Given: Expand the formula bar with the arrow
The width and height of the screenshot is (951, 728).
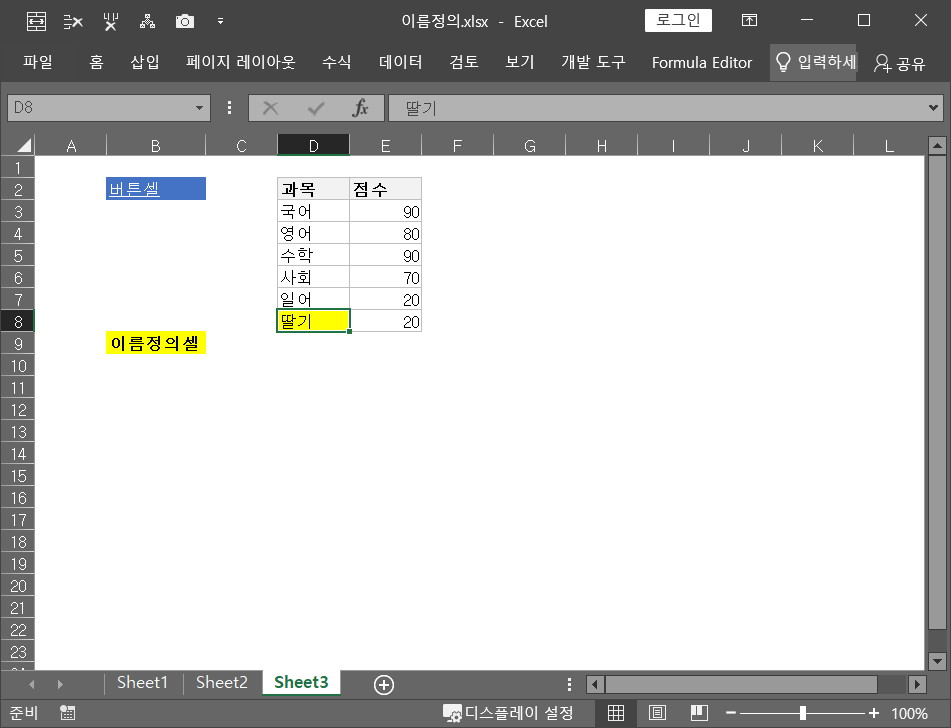Looking at the screenshot, I should [x=933, y=108].
